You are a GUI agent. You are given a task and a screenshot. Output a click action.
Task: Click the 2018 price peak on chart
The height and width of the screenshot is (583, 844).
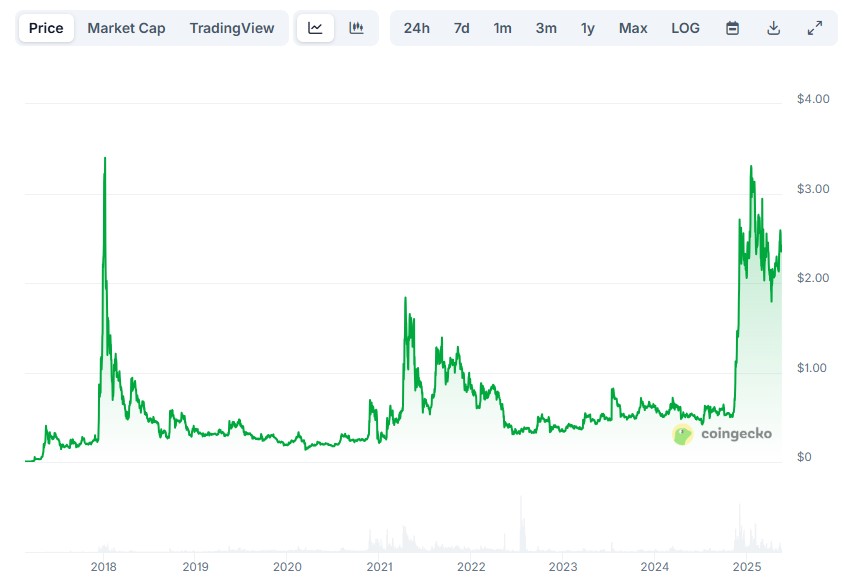105,158
